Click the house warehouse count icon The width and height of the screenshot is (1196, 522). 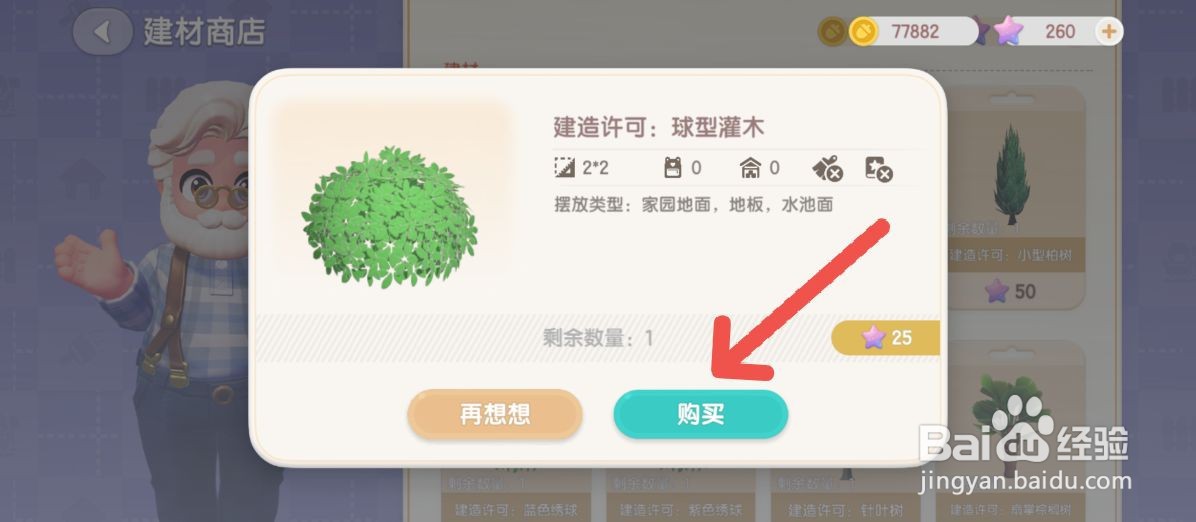[x=751, y=168]
